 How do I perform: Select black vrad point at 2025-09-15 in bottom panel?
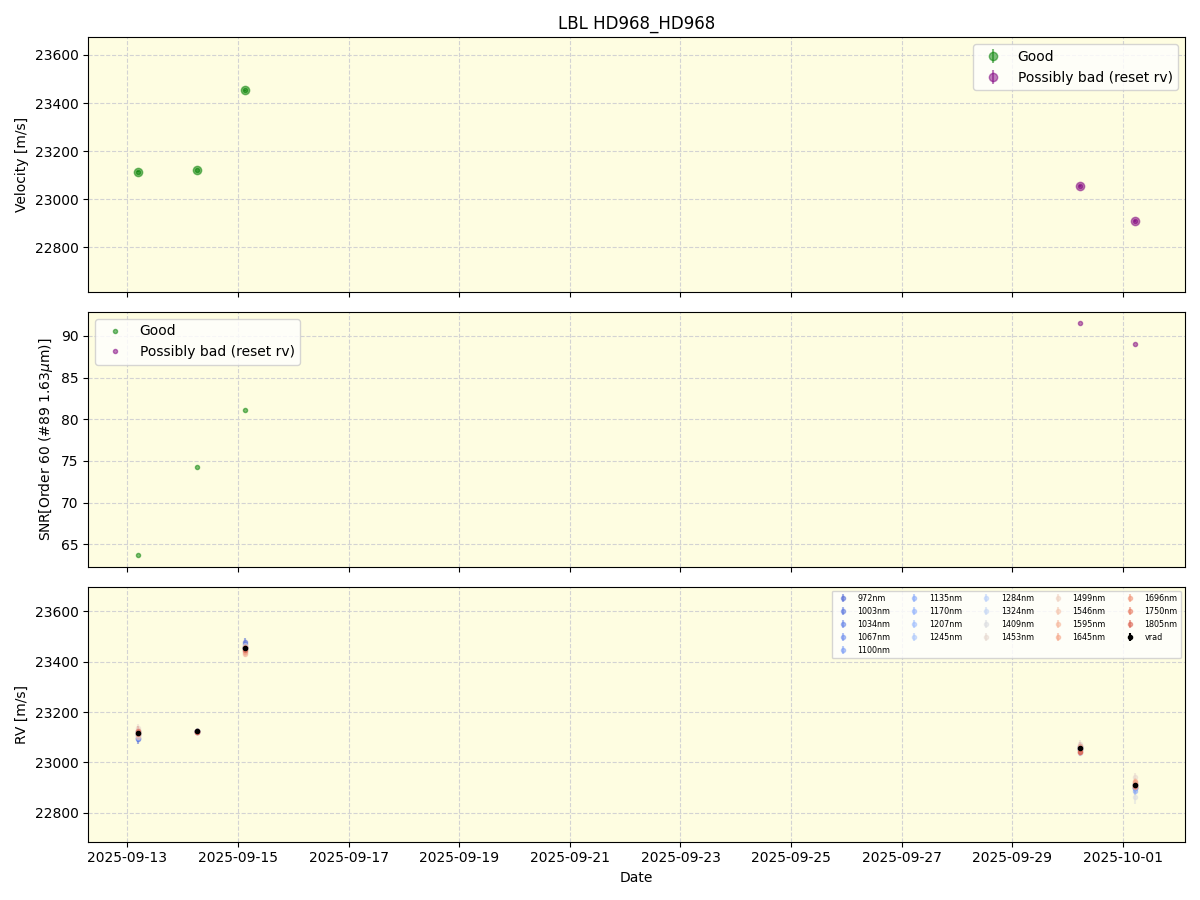(x=245, y=648)
